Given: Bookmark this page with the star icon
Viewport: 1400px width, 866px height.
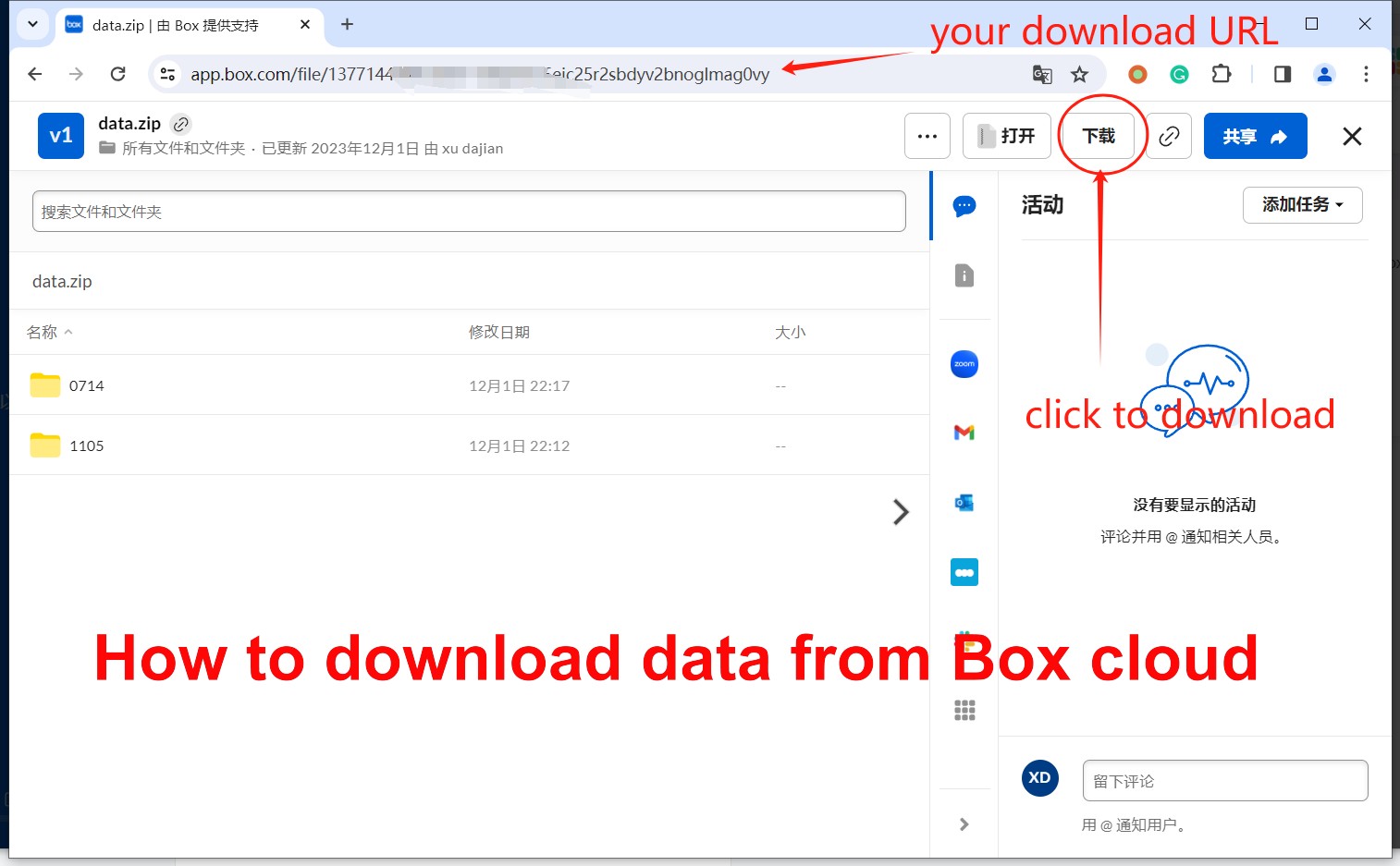Looking at the screenshot, I should [1079, 75].
